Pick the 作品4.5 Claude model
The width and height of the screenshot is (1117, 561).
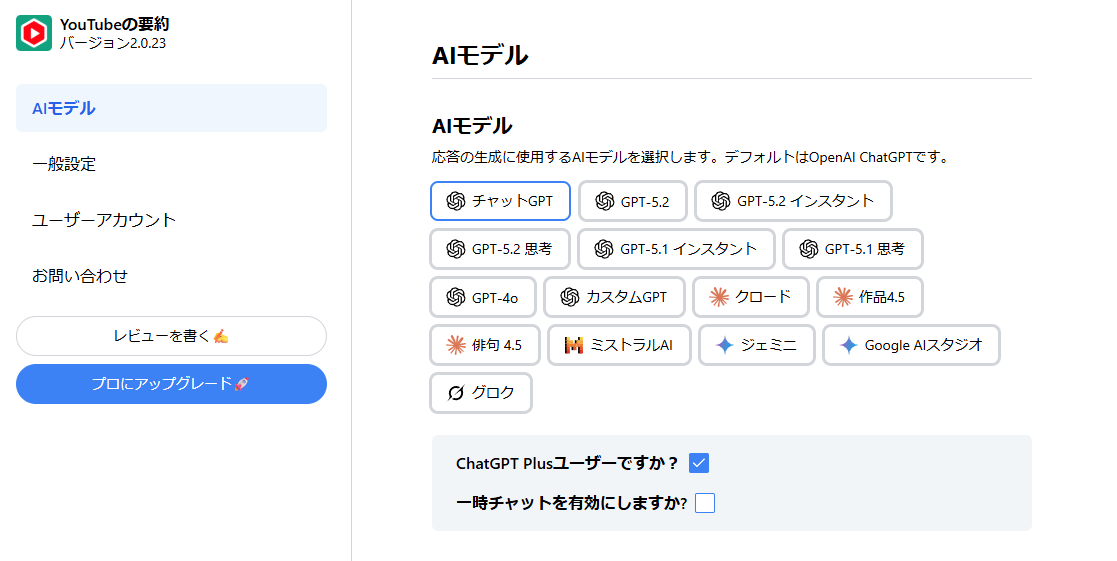pyautogui.click(x=869, y=297)
